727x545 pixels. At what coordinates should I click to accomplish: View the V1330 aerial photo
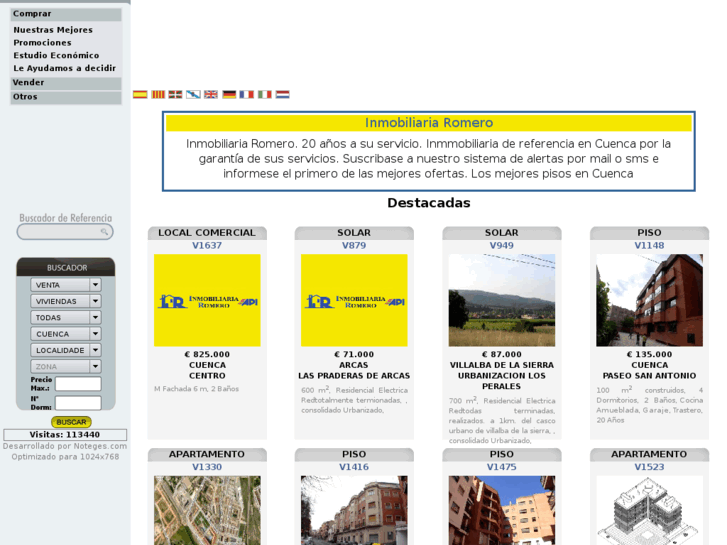pos(207,510)
